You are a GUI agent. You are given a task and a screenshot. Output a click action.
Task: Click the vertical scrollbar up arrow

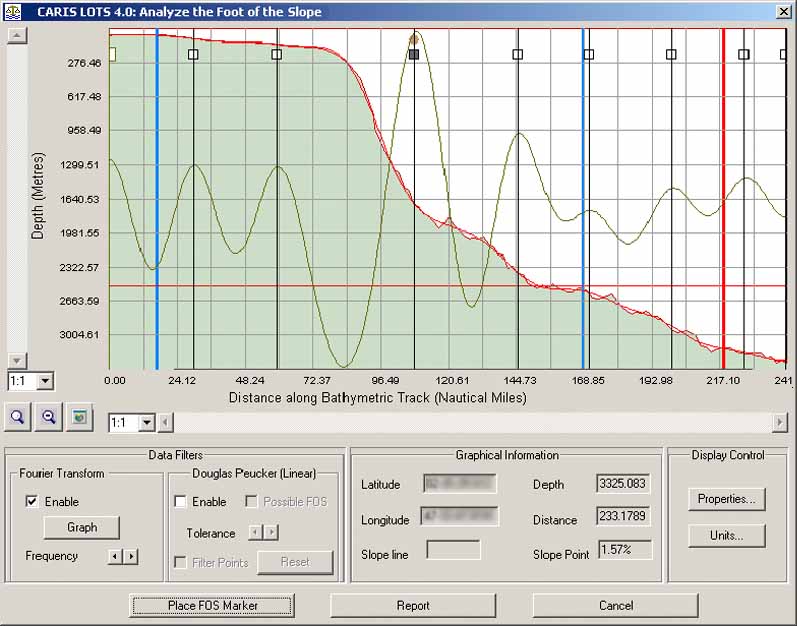pos(17,36)
